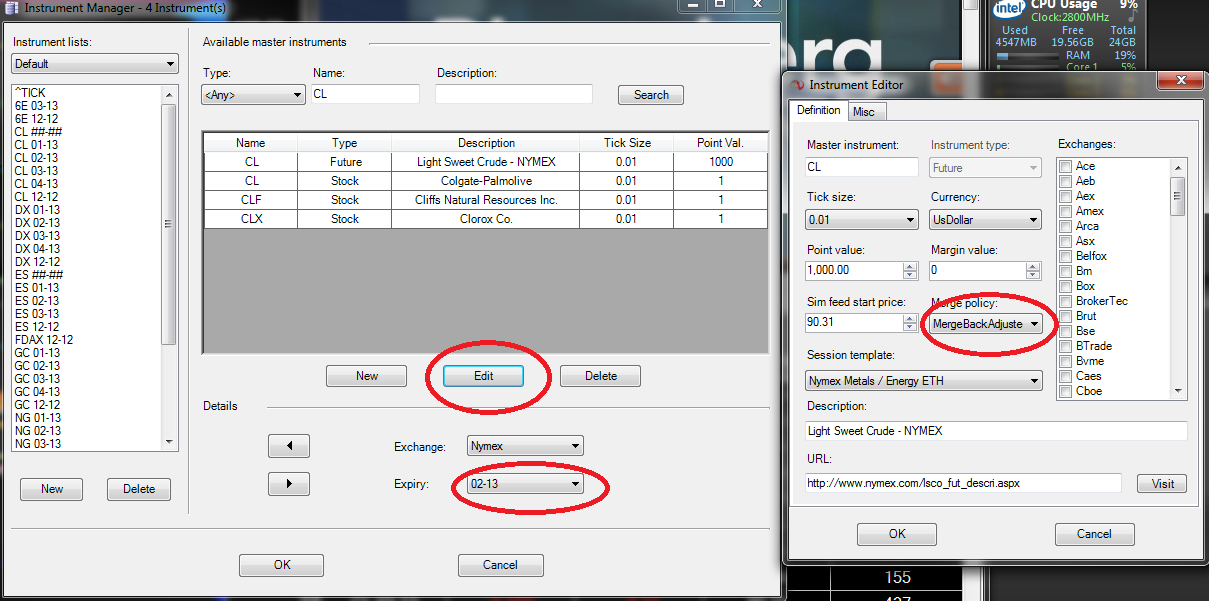Select the Colgate-Palmolive row
This screenshot has height=601, width=1209.
click(x=486, y=181)
